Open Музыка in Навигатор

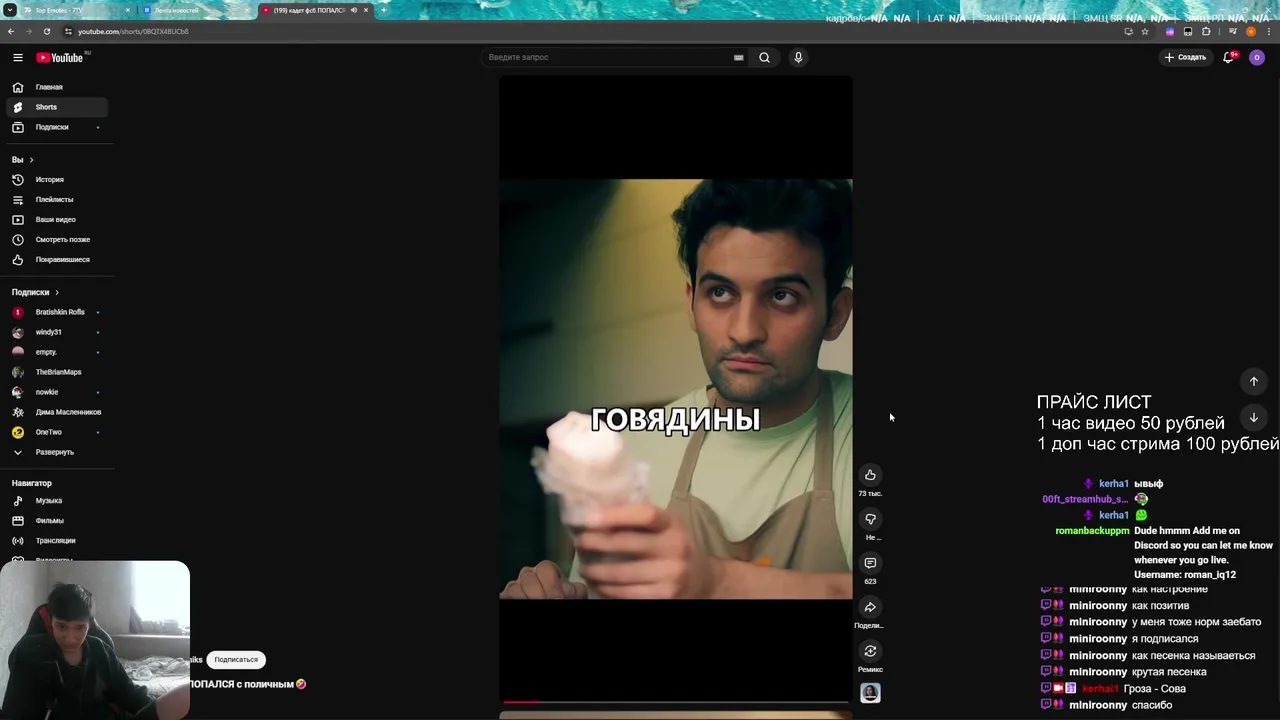58,501
